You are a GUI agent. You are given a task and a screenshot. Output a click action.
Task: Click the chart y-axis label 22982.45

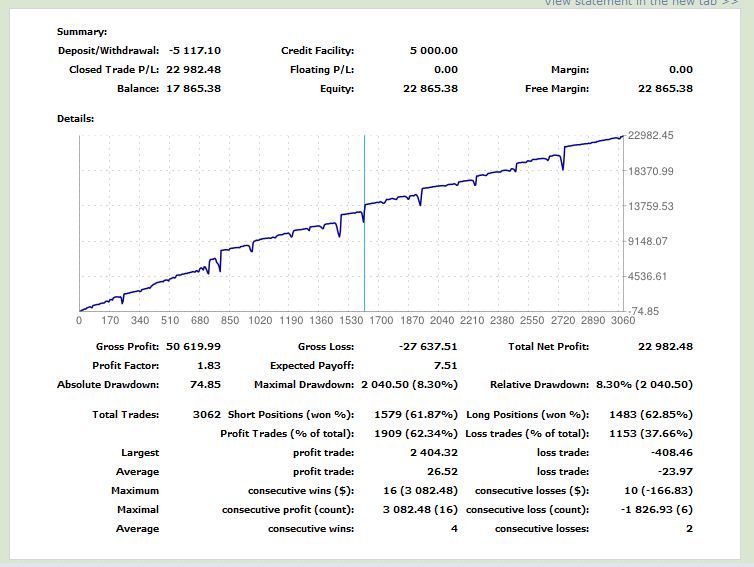tap(651, 135)
